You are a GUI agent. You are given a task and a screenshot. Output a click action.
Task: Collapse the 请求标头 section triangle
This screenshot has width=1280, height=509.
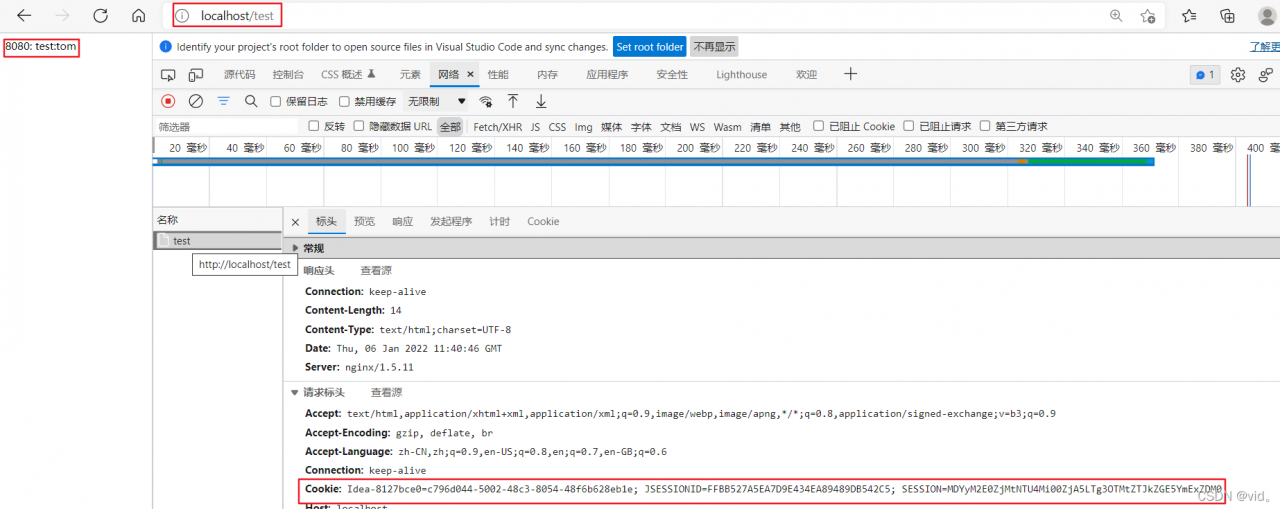pyautogui.click(x=295, y=393)
